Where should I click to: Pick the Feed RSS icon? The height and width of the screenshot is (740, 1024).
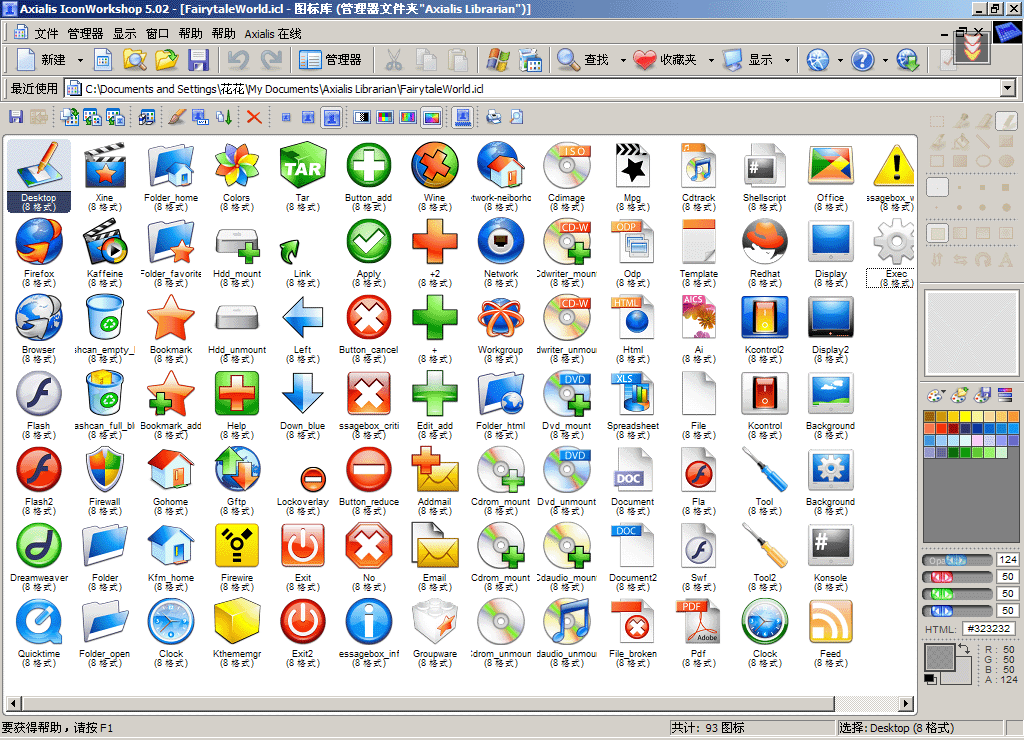pos(830,622)
